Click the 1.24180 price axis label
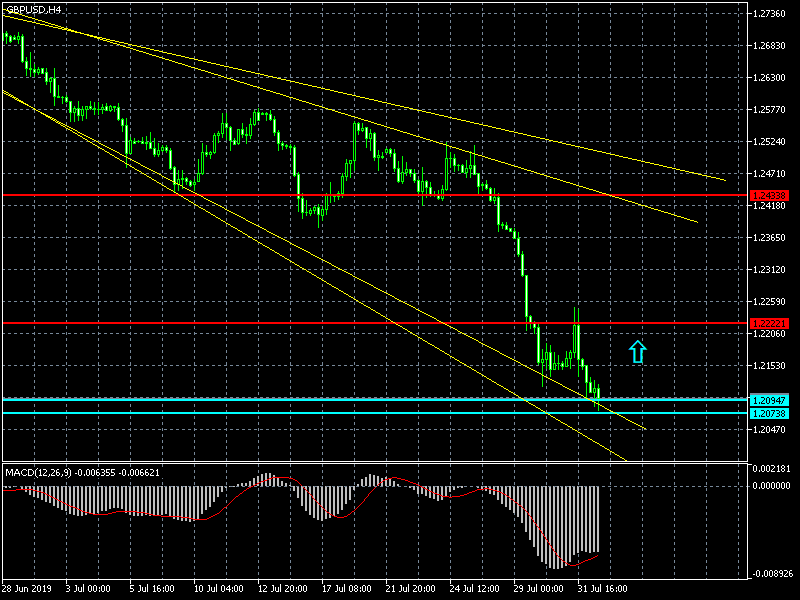The height and width of the screenshot is (600, 800). (769, 206)
